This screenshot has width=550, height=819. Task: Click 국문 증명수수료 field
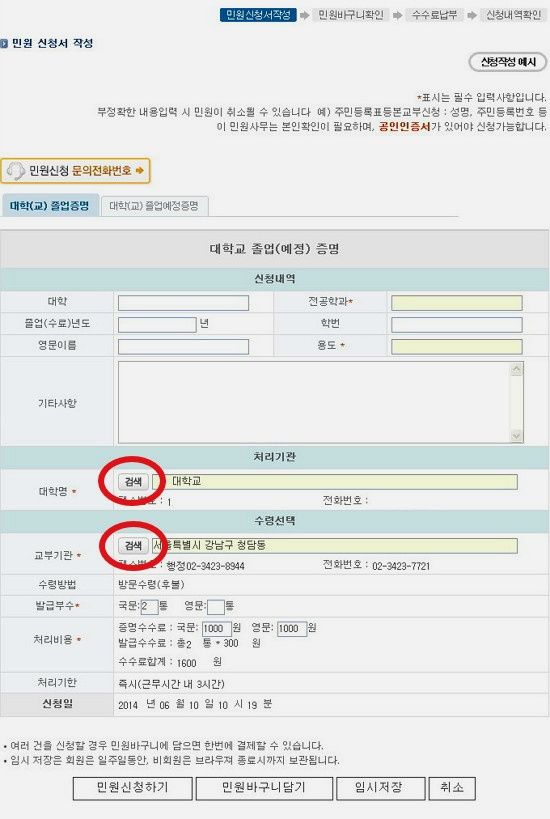[x=217, y=628]
